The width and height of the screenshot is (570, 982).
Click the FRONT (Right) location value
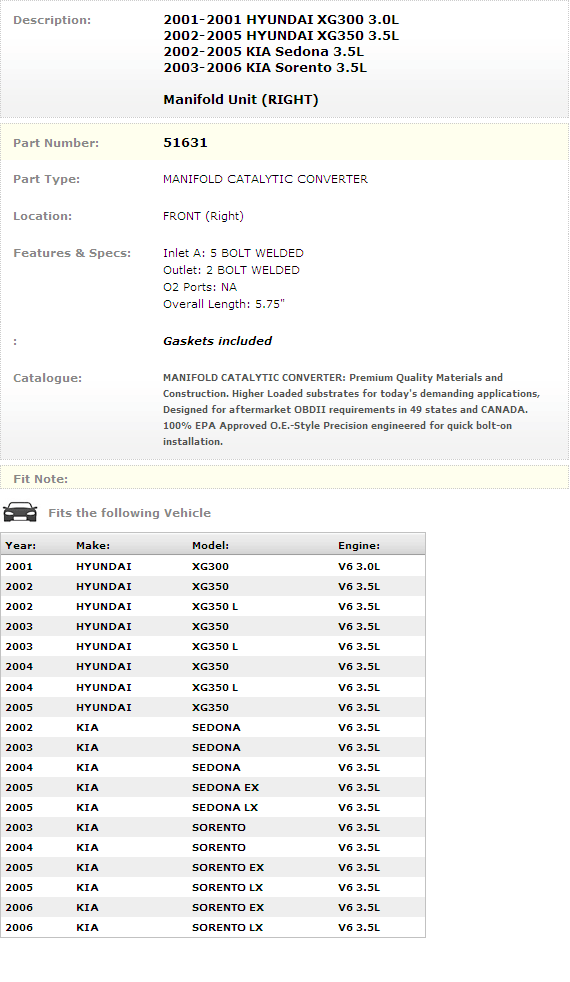203,216
